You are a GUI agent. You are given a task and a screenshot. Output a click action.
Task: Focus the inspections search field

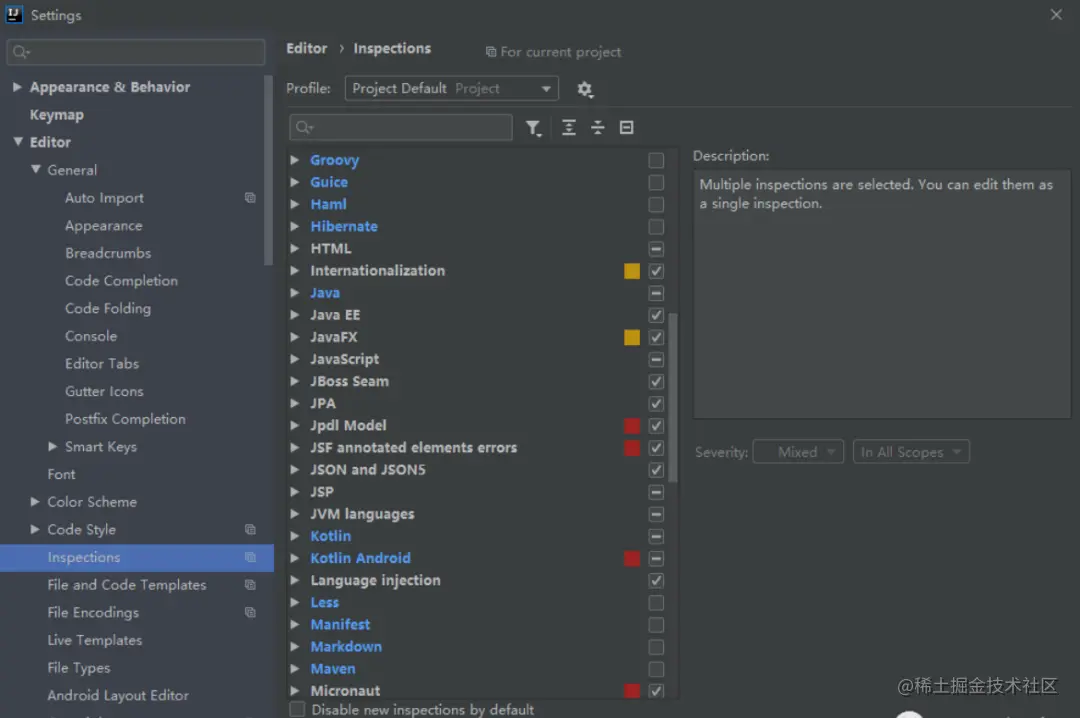pyautogui.click(x=401, y=127)
